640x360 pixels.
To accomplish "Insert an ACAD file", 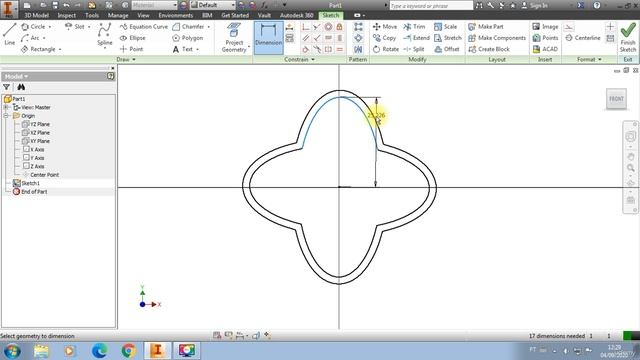I will (x=545, y=49).
